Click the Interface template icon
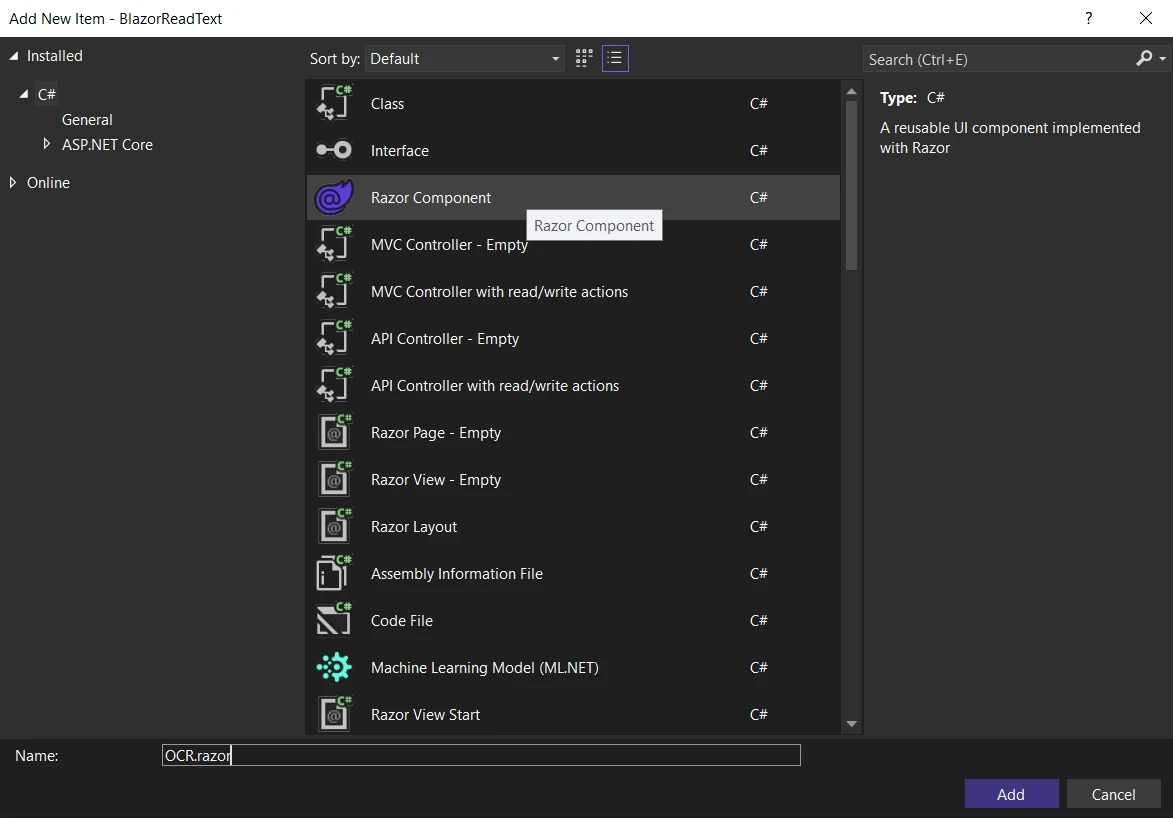The width and height of the screenshot is (1173, 818). click(x=334, y=150)
